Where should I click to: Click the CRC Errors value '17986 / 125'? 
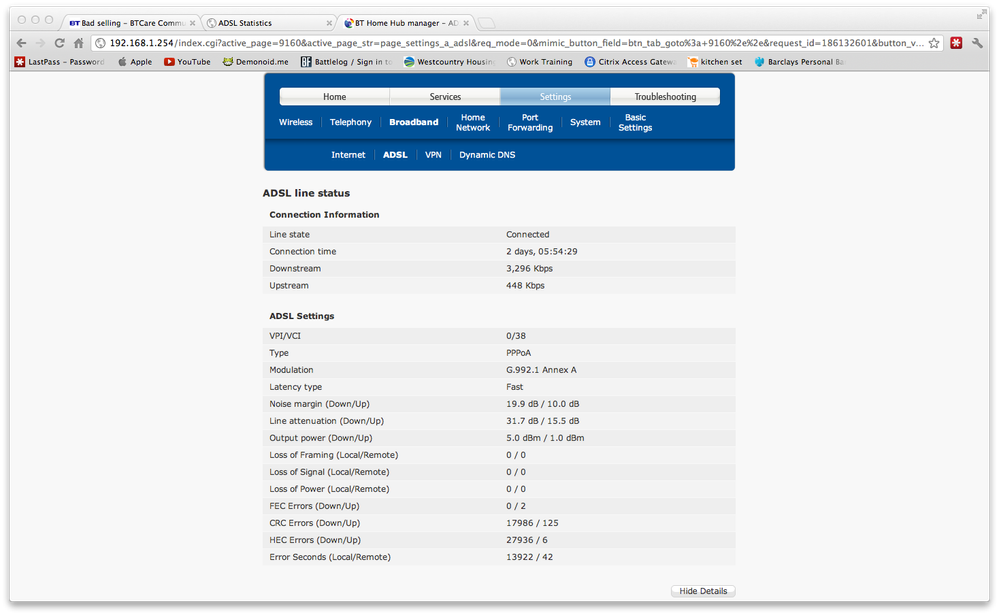pyautogui.click(x=532, y=523)
